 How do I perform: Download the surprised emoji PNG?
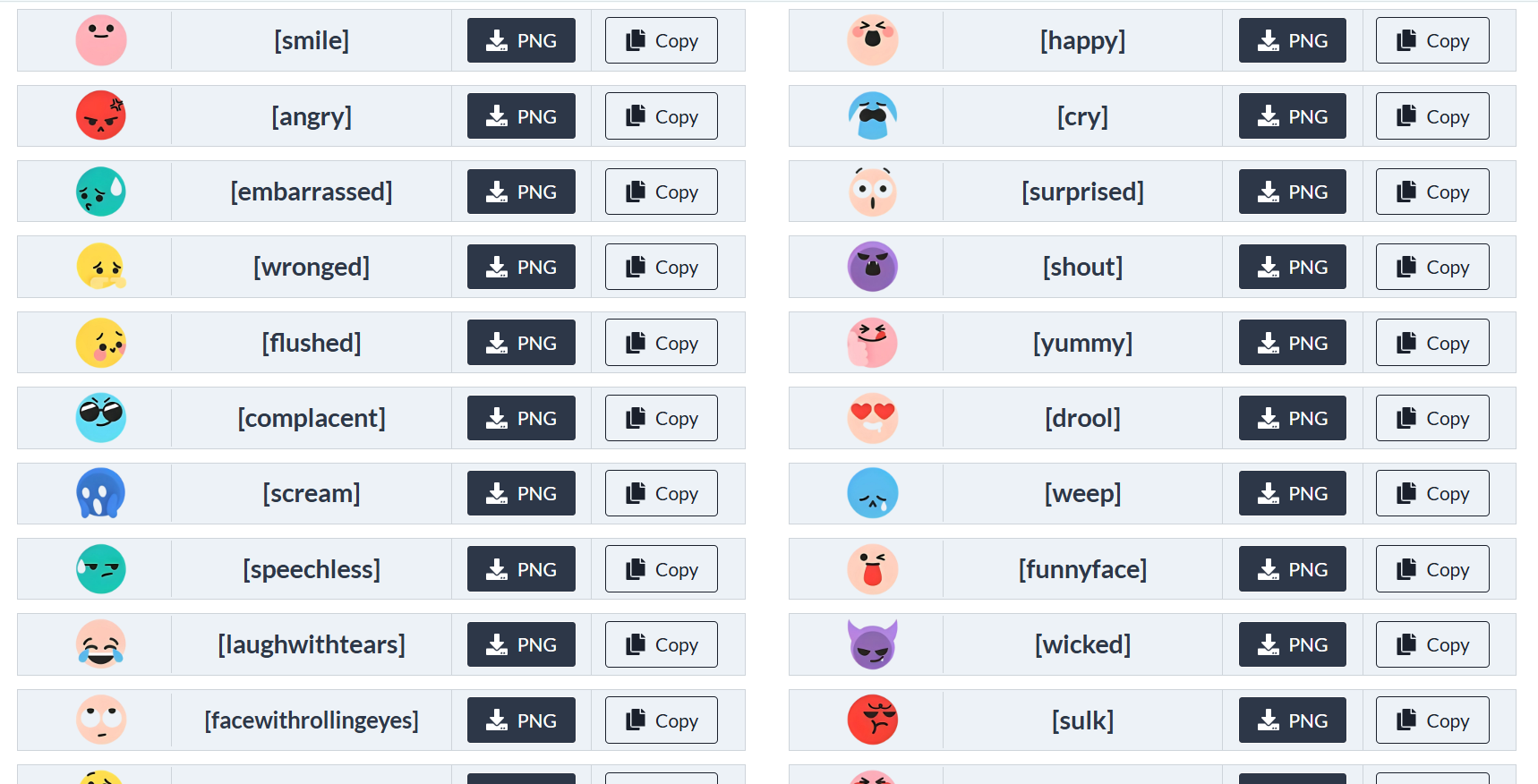pyautogui.click(x=1293, y=192)
